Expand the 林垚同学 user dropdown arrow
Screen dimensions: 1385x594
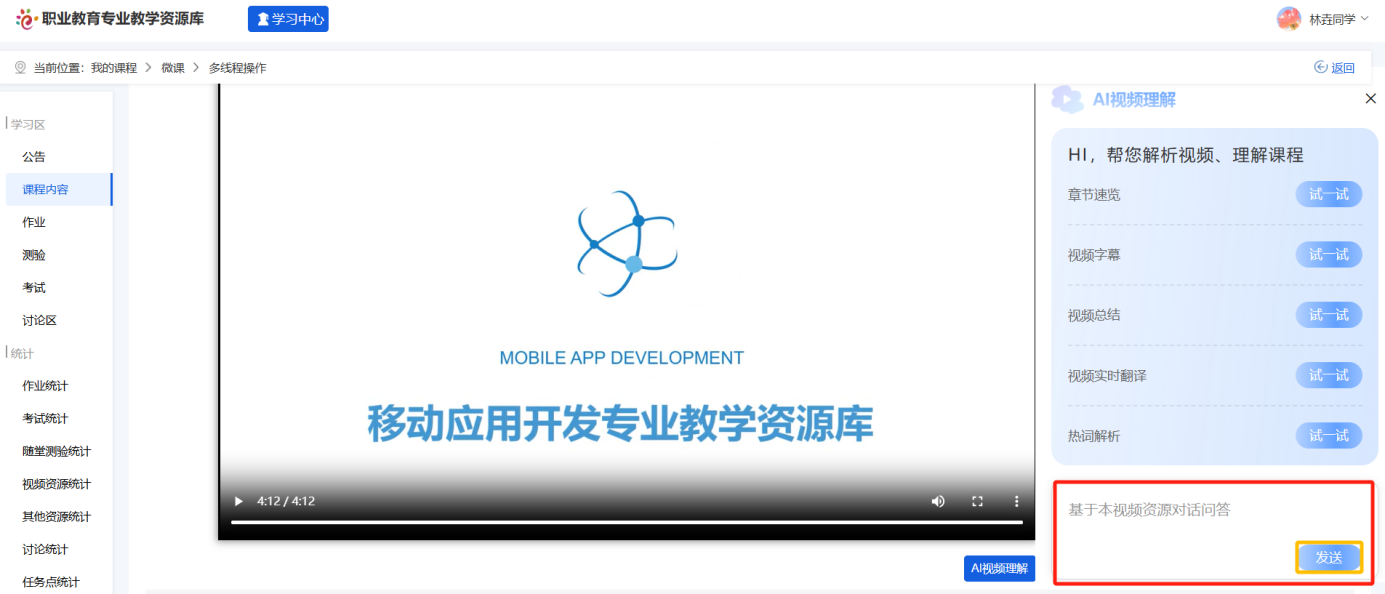coord(1365,18)
